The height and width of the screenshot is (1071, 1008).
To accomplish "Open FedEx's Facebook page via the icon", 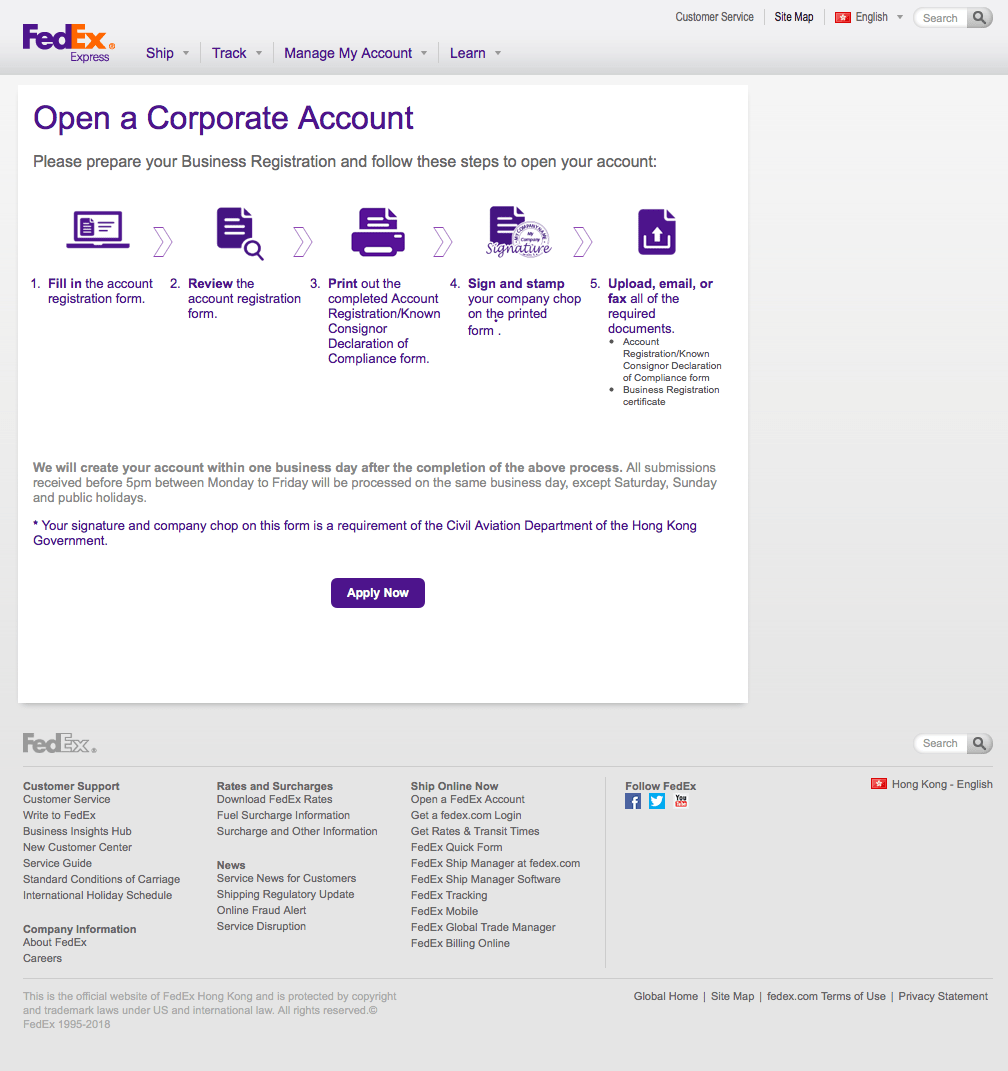I will [633, 801].
